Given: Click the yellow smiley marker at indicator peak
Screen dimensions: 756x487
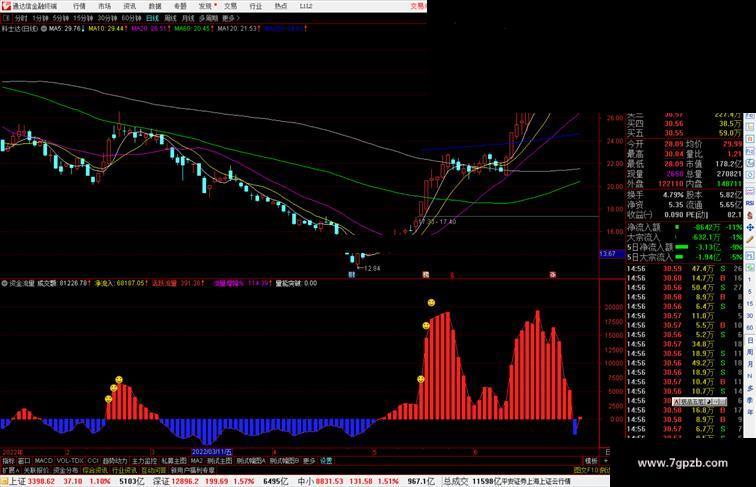Looking at the screenshot, I should 431,303.
